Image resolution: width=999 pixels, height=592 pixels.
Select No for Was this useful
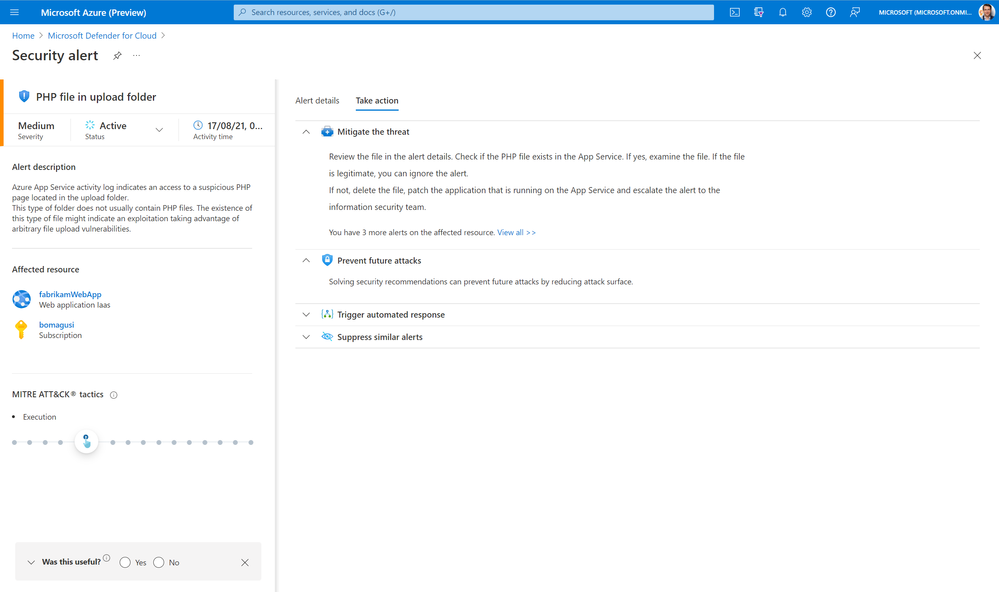click(x=159, y=562)
